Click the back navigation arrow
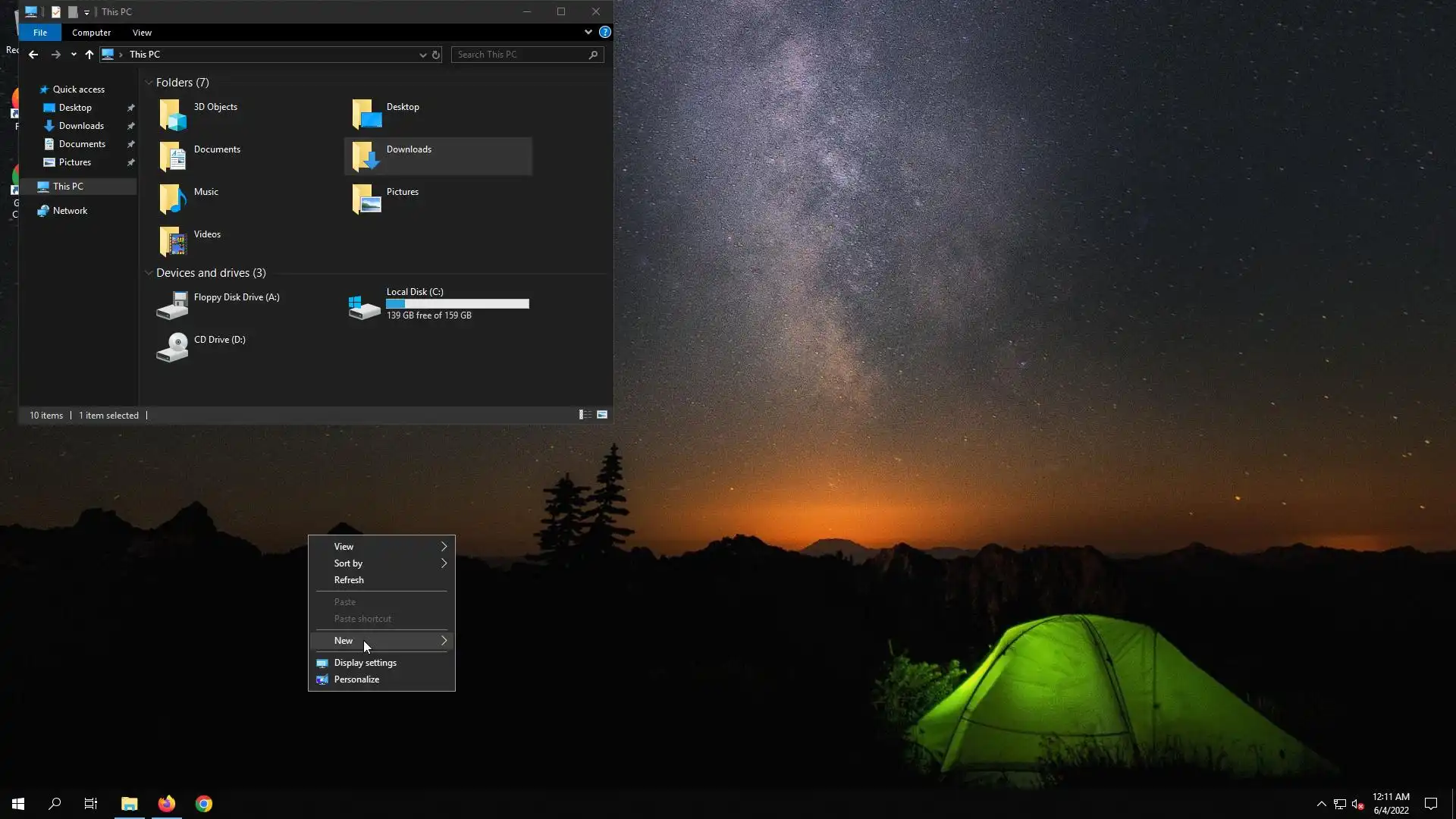The height and width of the screenshot is (819, 1456). [x=33, y=55]
